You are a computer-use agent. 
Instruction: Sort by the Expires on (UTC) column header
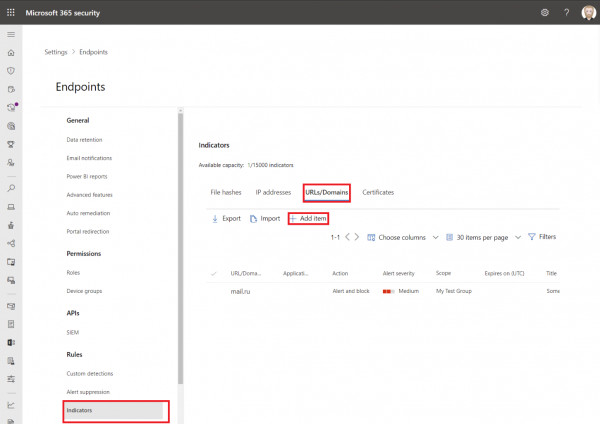504,273
